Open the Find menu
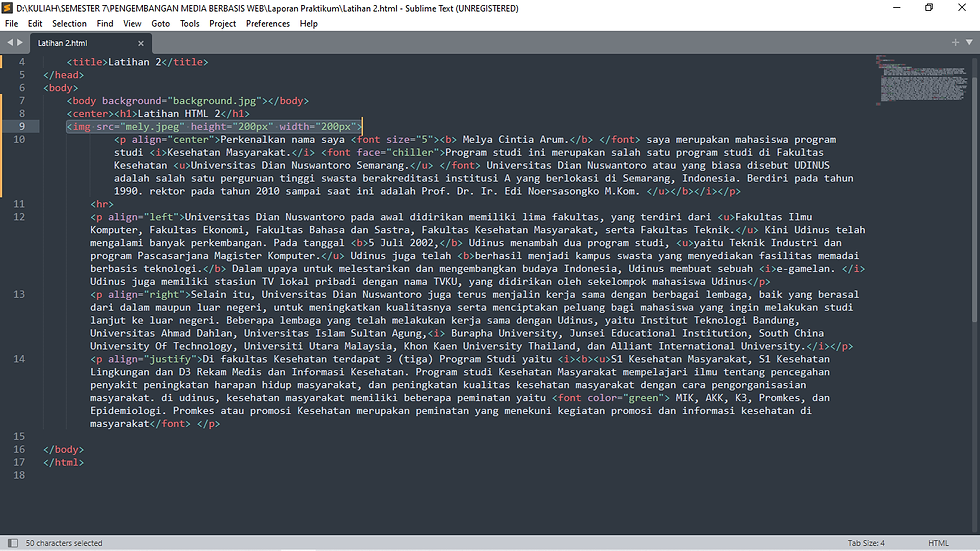This screenshot has width=980, height=551. pos(105,24)
